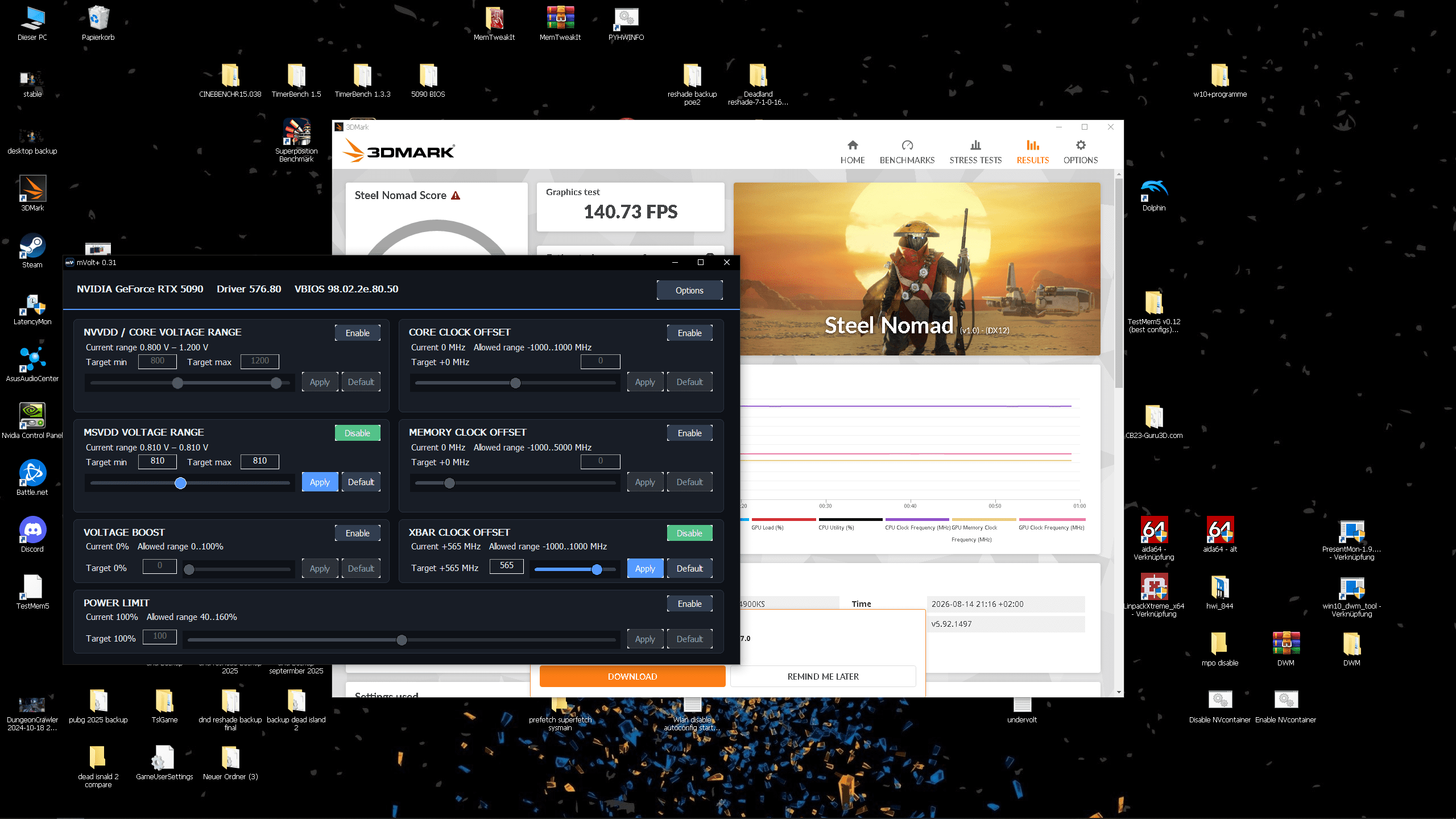Open the LatencyMon desktop shortcut
This screenshot has height=819, width=1456.
pos(32,308)
